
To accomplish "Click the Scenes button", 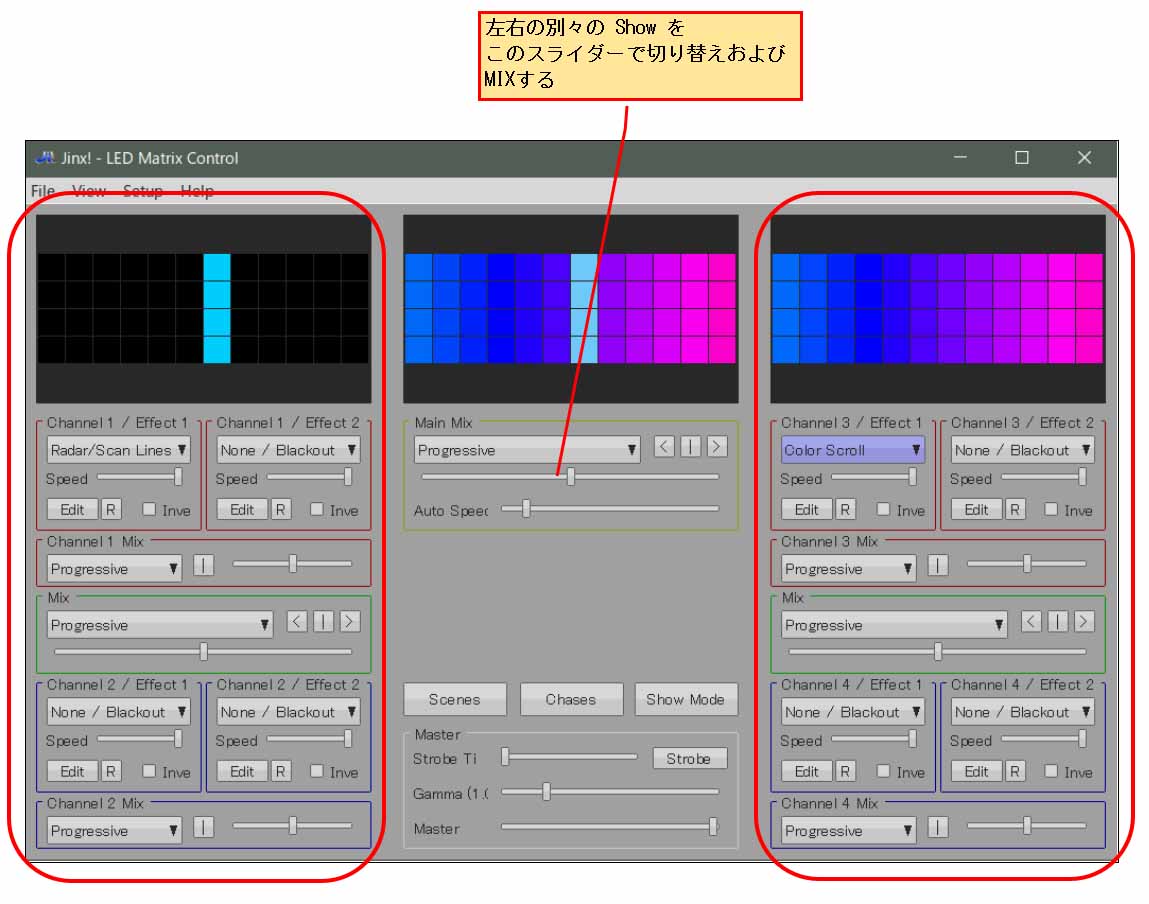I will tap(455, 699).
